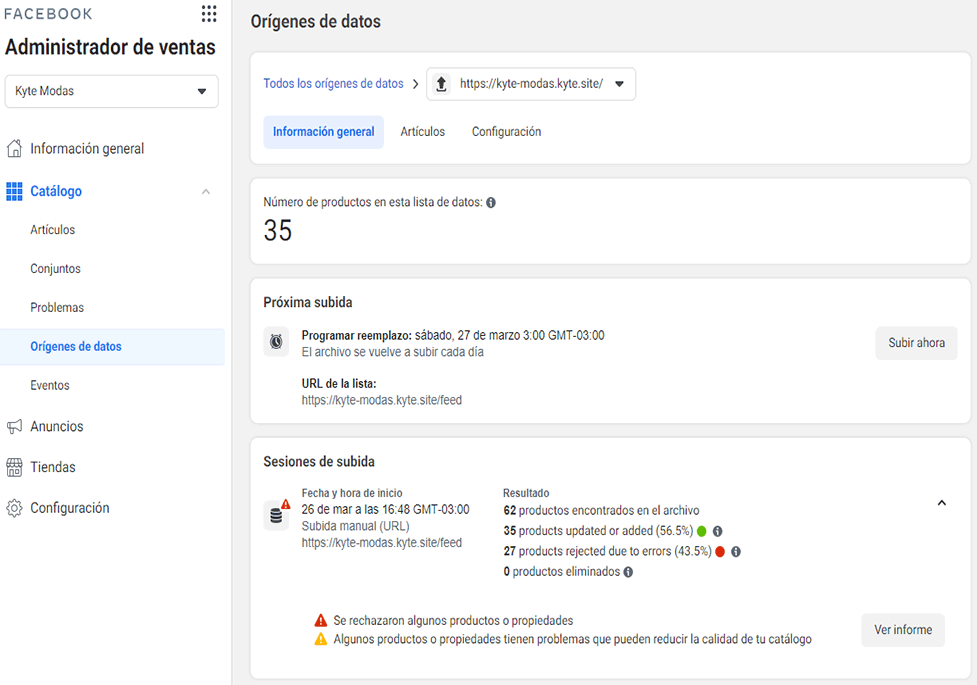Image resolution: width=977 pixels, height=685 pixels.
Task: Click the FACEBOOK logo text
Action: click(49, 14)
